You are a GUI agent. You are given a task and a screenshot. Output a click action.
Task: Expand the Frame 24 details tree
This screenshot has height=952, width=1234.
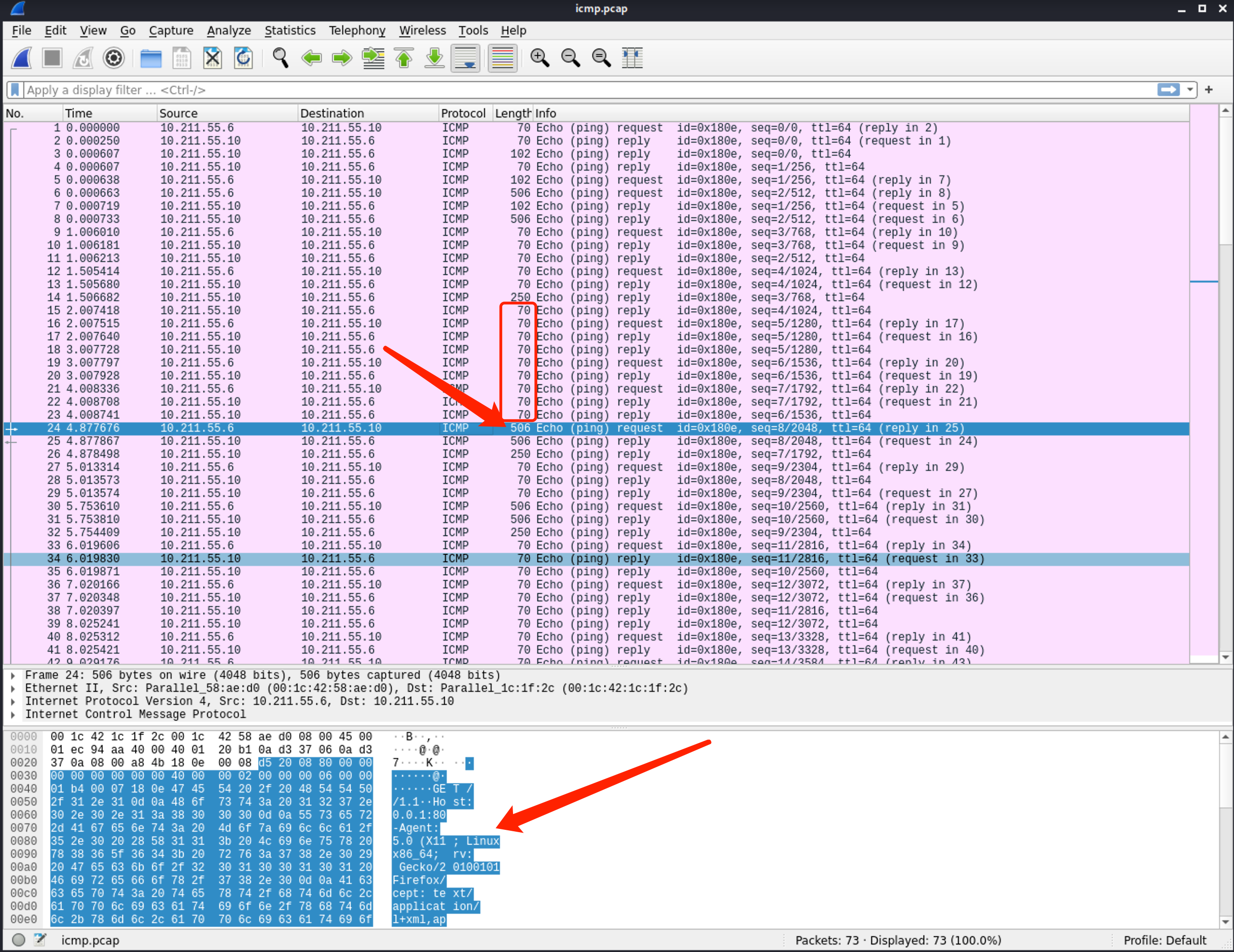click(x=13, y=675)
